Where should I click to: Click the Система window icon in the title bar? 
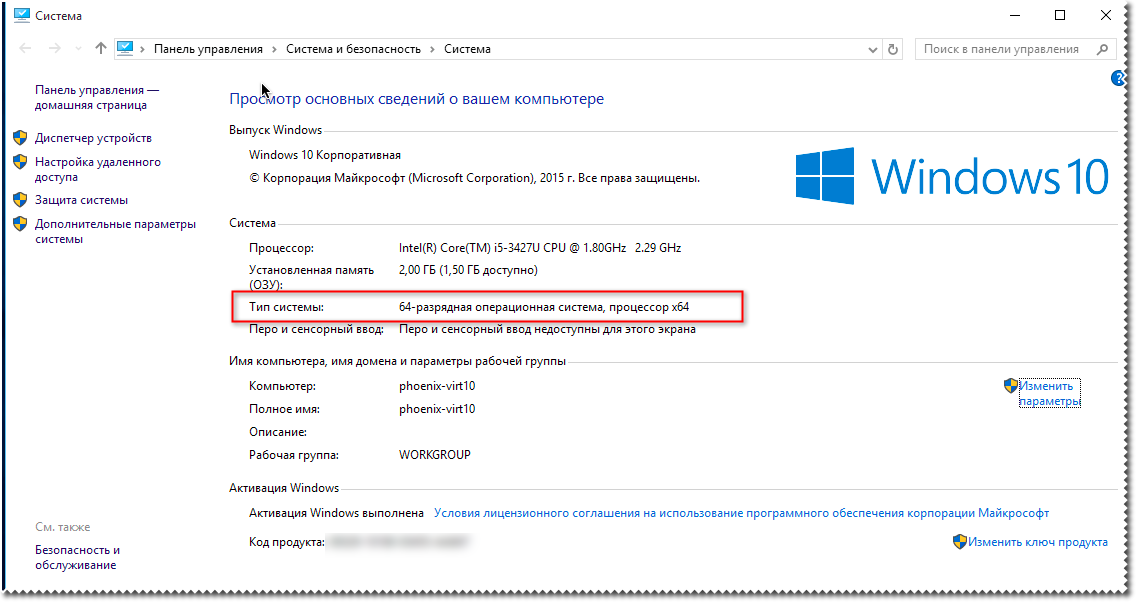(22, 15)
